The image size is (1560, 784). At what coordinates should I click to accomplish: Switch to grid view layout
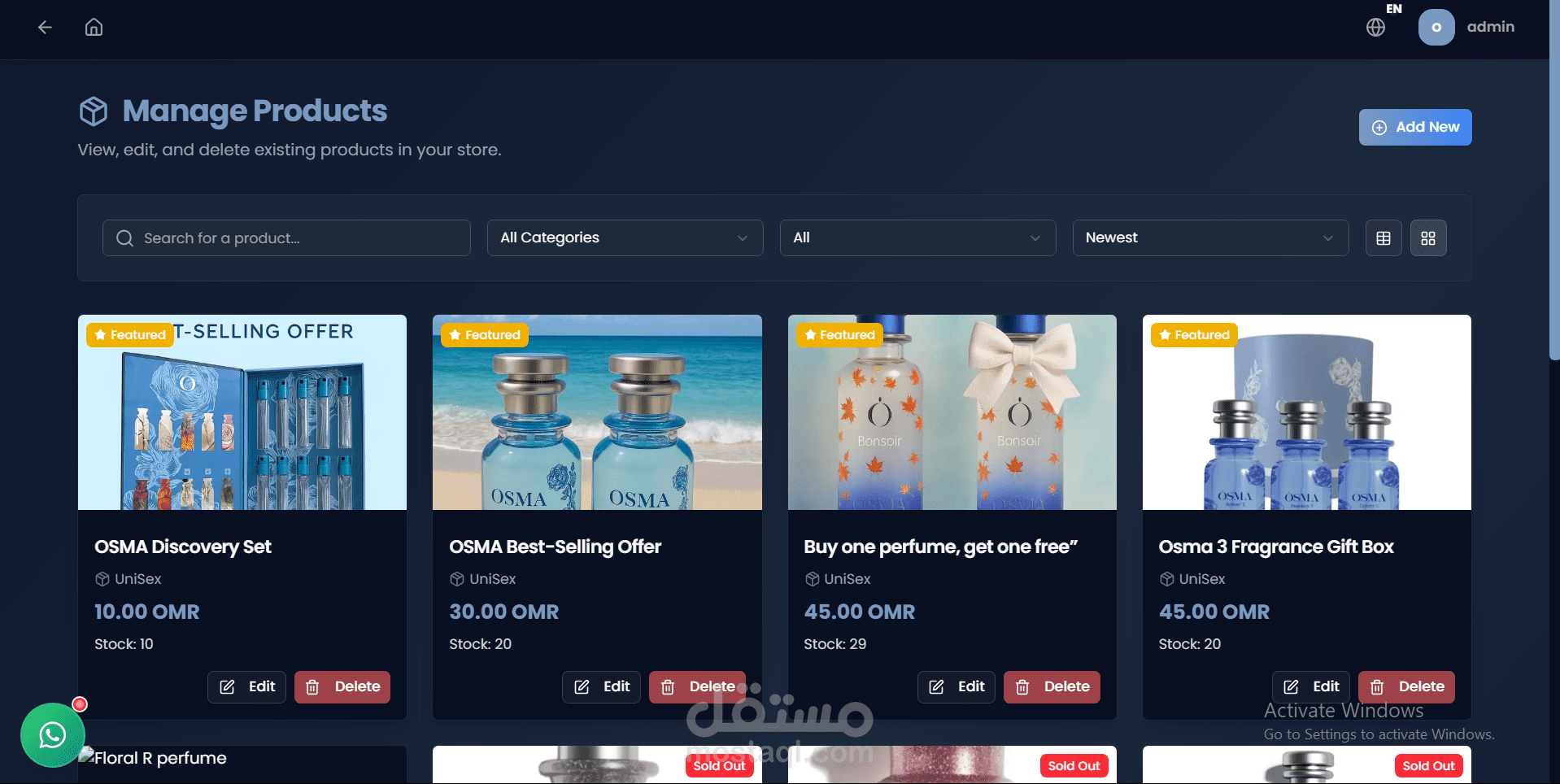pyautogui.click(x=1428, y=238)
